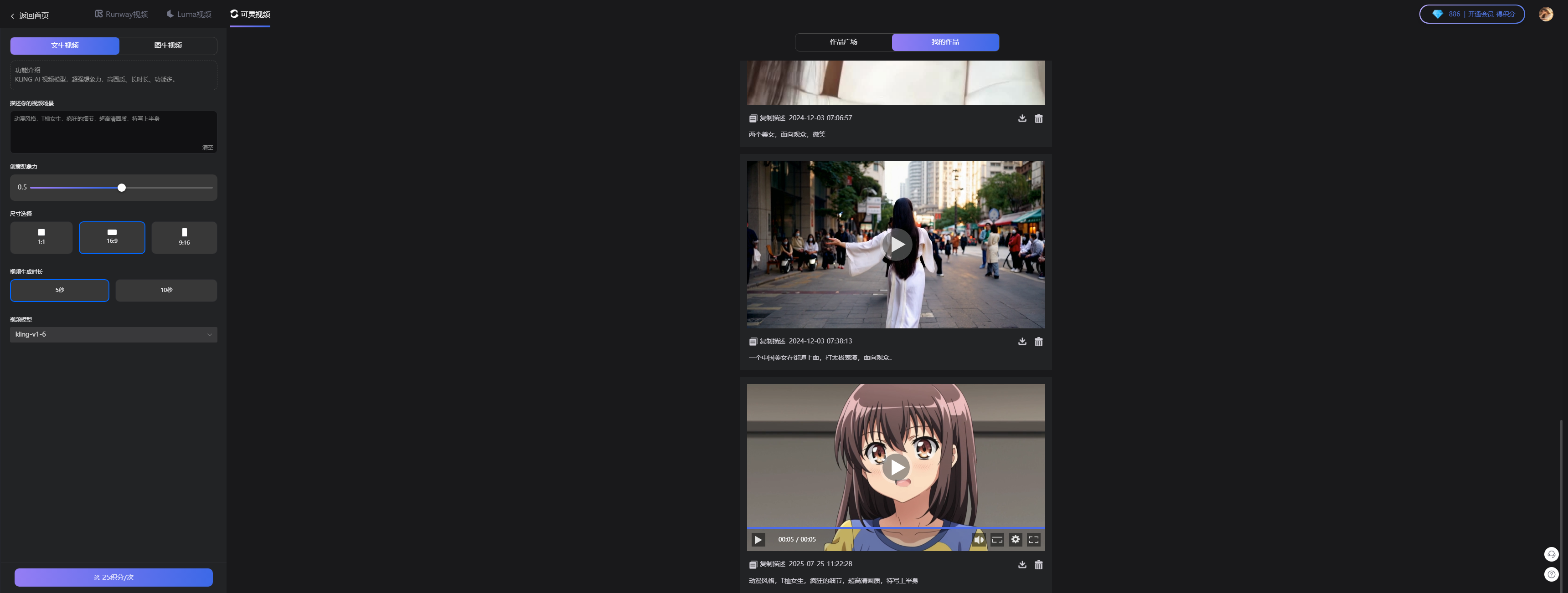Open the 作品广场 tab
Image resolution: width=1568 pixels, height=593 pixels.
[x=844, y=42]
